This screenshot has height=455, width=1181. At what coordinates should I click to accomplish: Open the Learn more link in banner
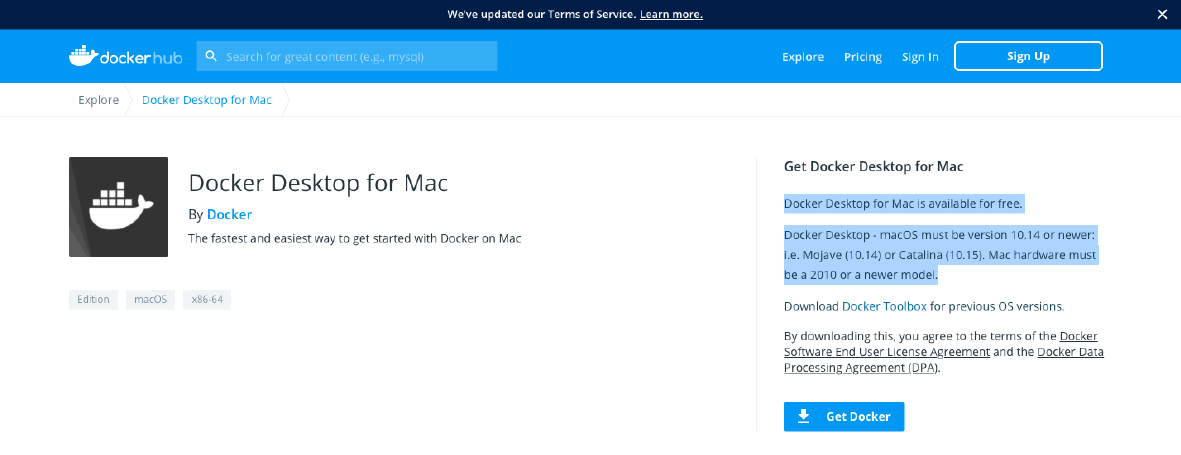(x=671, y=14)
